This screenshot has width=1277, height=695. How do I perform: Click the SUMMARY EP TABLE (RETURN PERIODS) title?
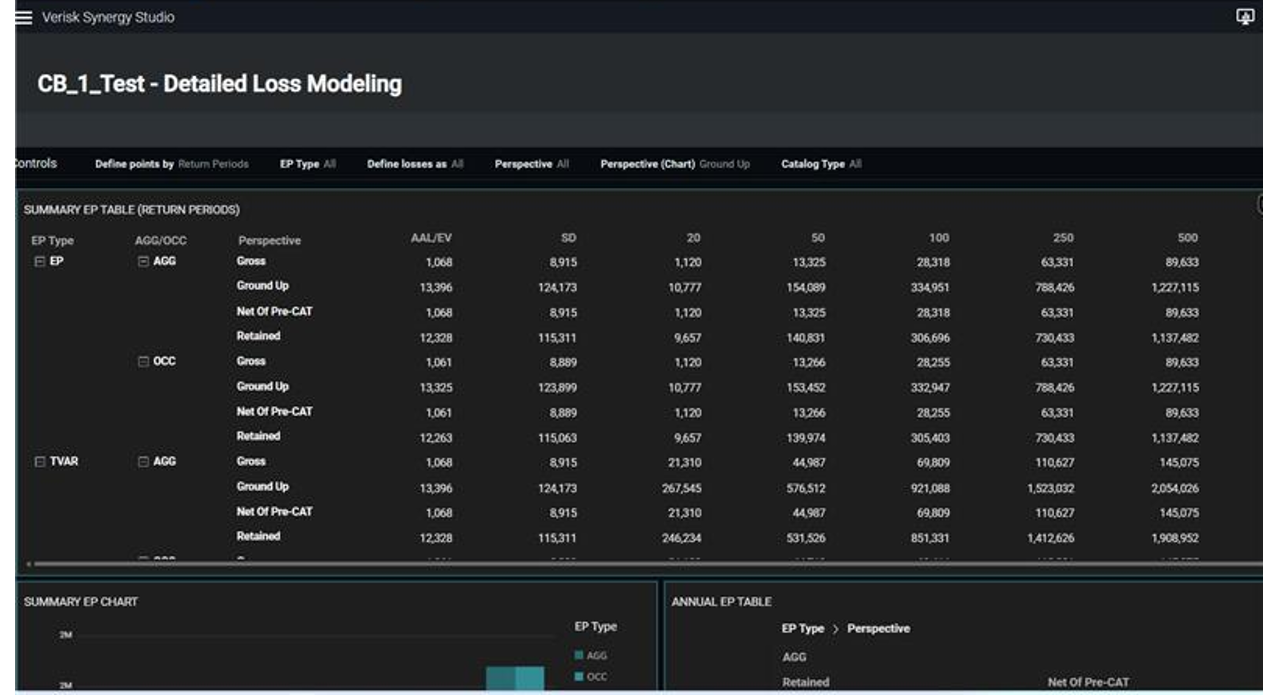(132, 210)
